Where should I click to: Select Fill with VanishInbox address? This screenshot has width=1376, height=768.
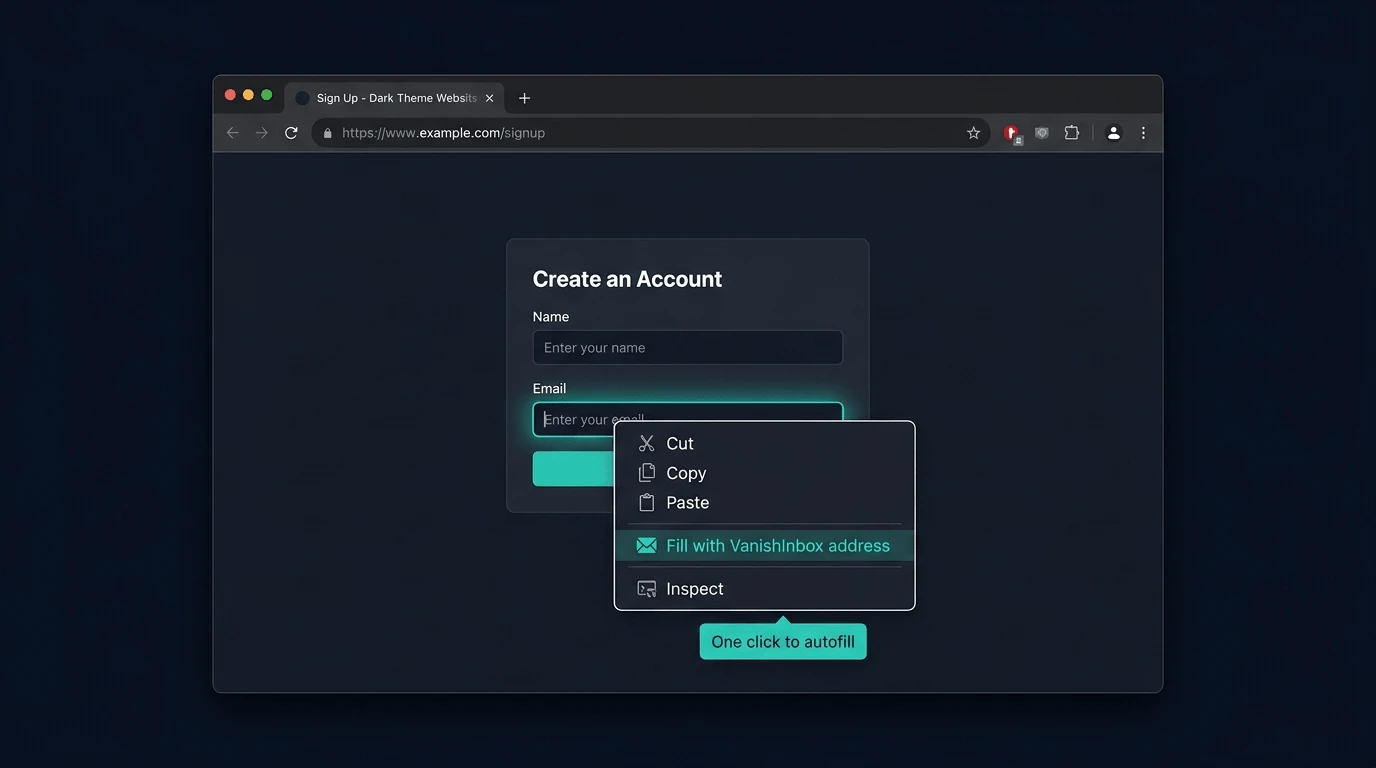pyautogui.click(x=765, y=546)
